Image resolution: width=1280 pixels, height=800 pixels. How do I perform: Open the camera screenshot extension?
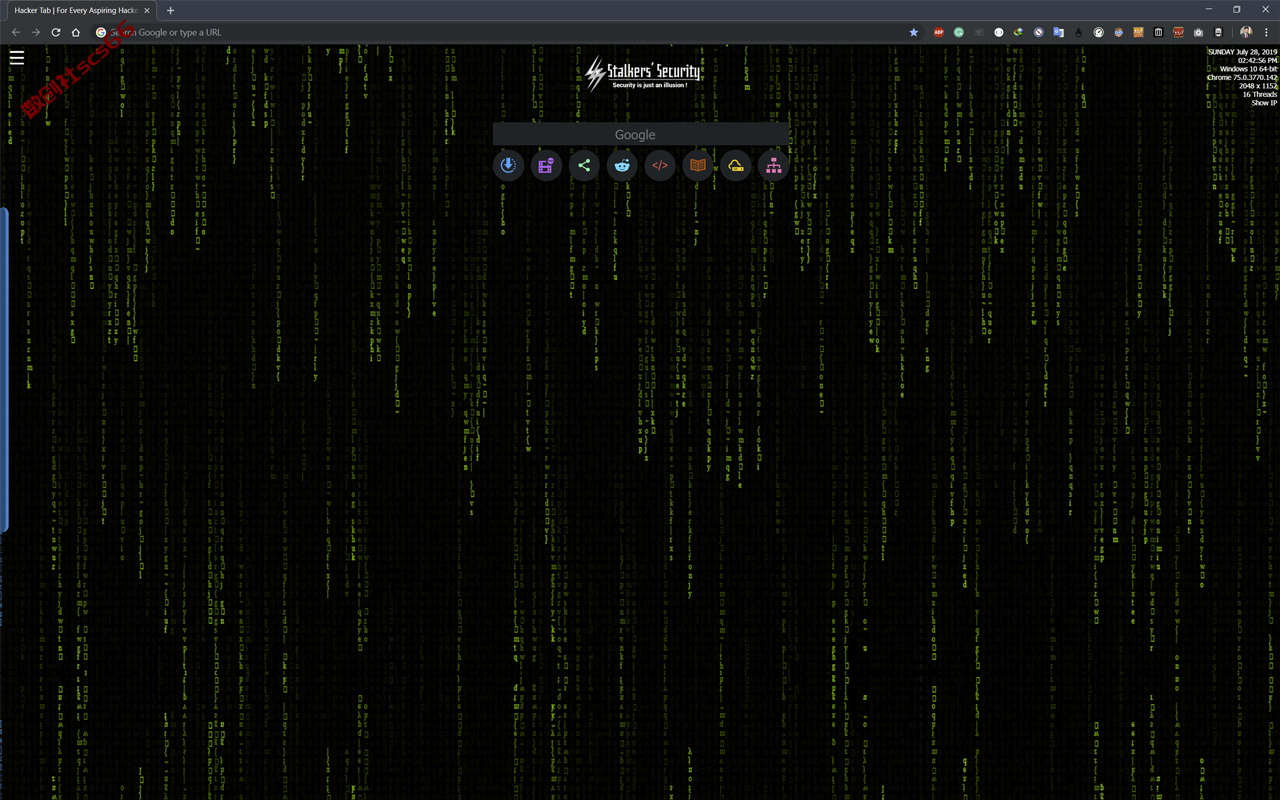click(x=1198, y=32)
